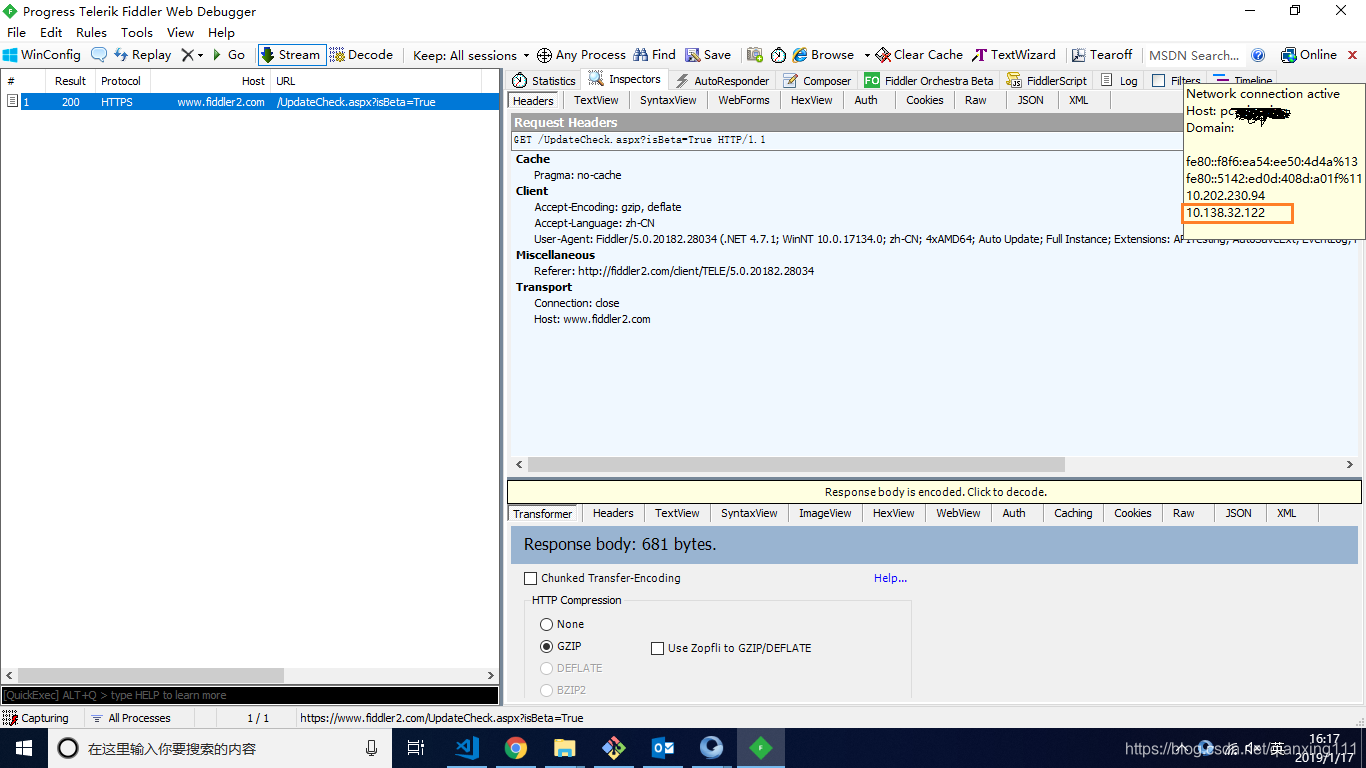
Task: Click request headers horizontal scrollbar
Action: 796,465
